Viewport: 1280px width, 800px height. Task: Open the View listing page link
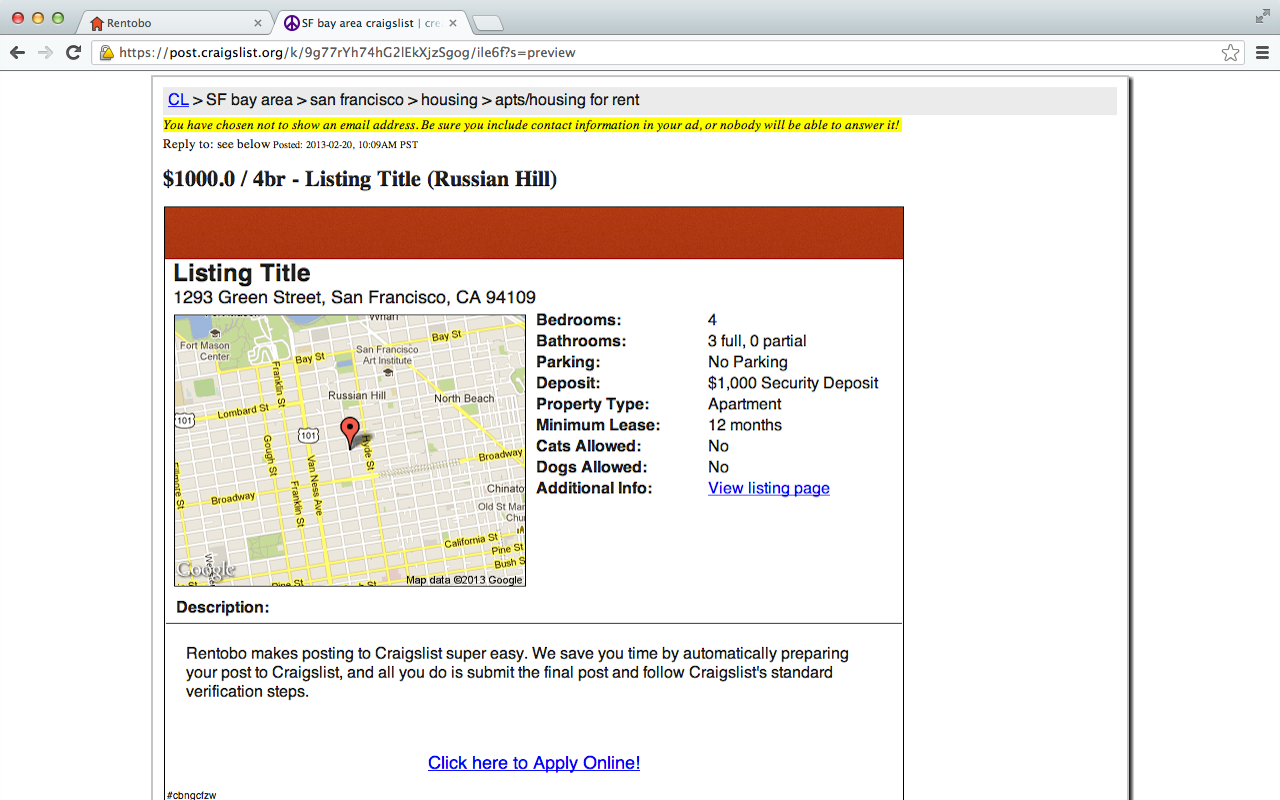[x=769, y=488]
